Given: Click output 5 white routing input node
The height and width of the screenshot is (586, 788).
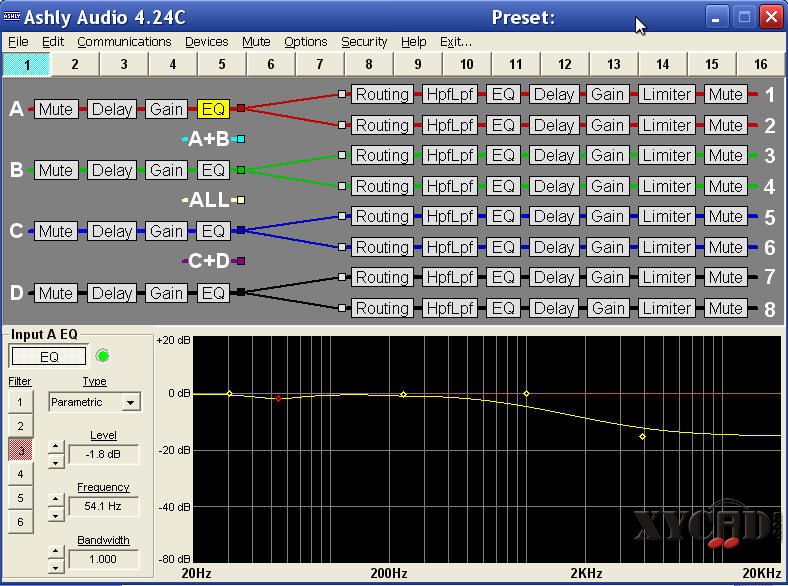Looking at the screenshot, I should [x=342, y=216].
